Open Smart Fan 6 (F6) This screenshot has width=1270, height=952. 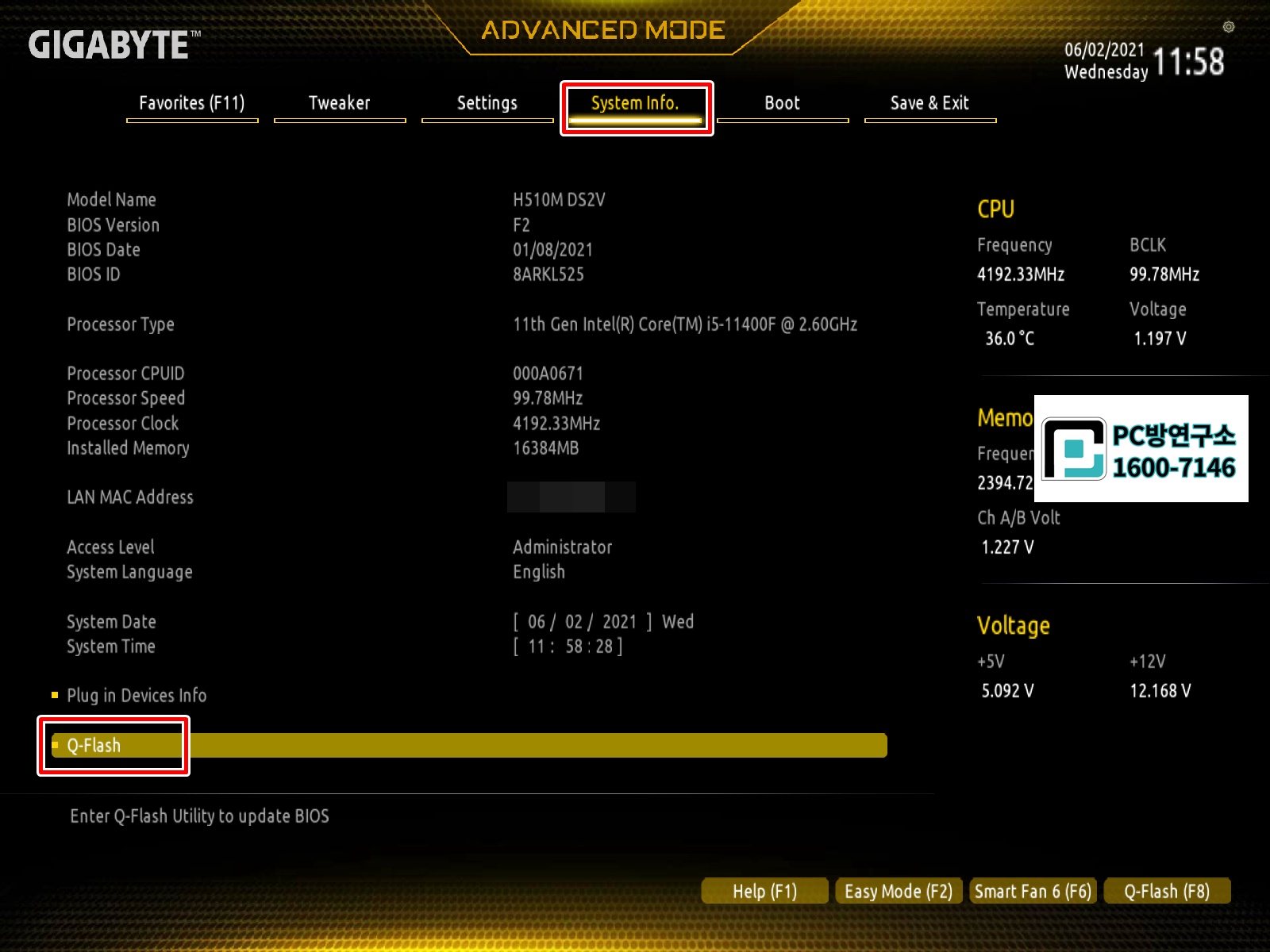pos(1033,891)
